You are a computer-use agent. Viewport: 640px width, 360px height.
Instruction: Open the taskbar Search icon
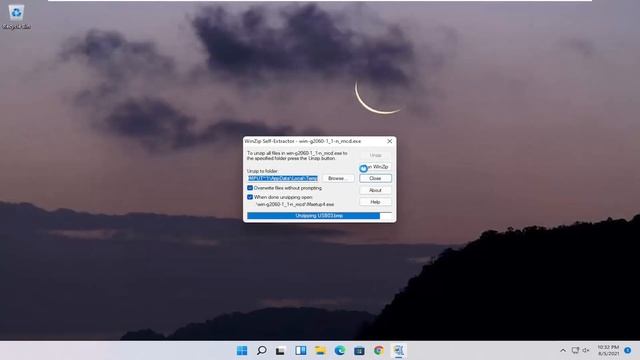262,351
